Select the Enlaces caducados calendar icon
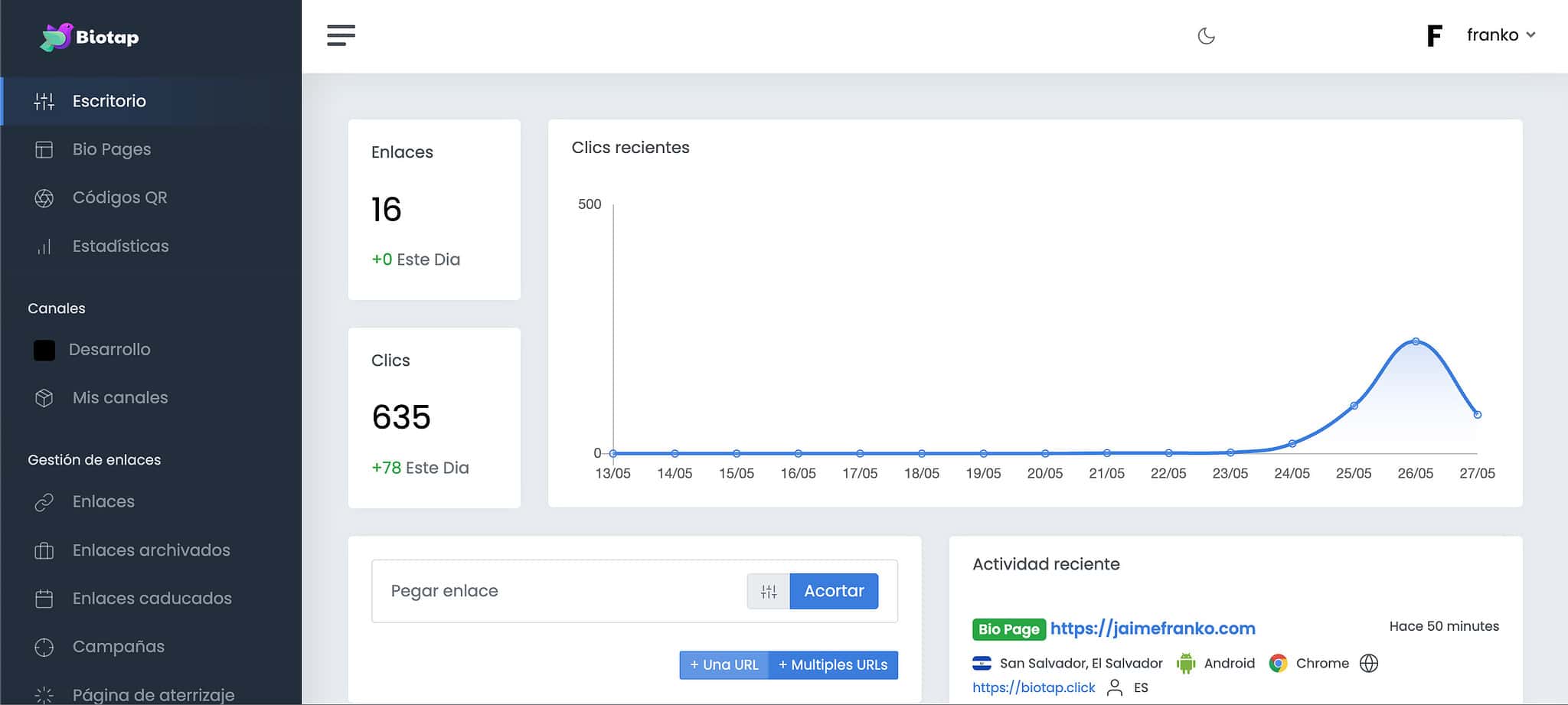 44,598
